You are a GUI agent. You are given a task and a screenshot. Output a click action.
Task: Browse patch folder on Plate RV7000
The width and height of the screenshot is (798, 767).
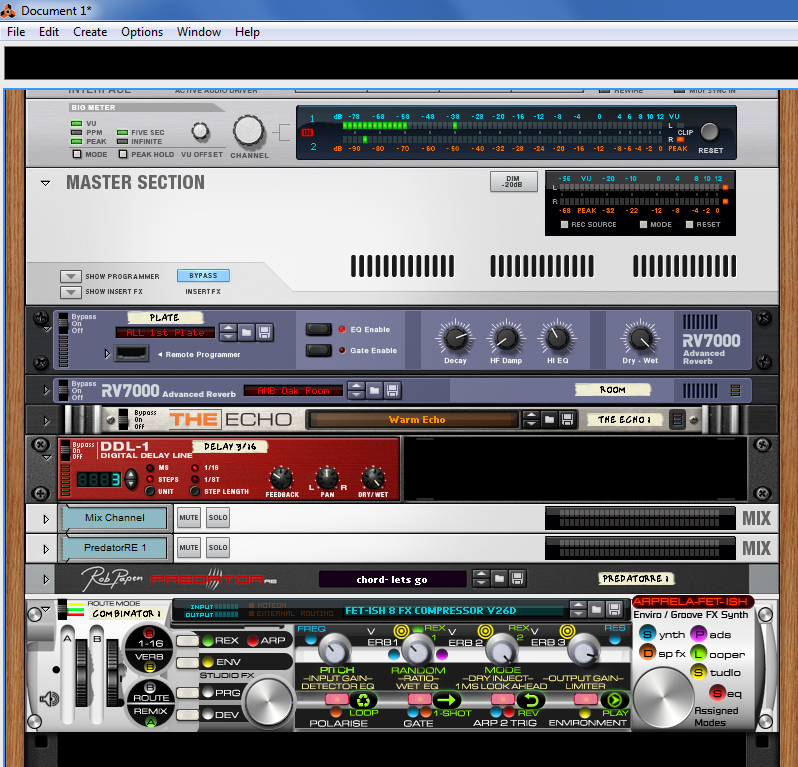point(246,333)
